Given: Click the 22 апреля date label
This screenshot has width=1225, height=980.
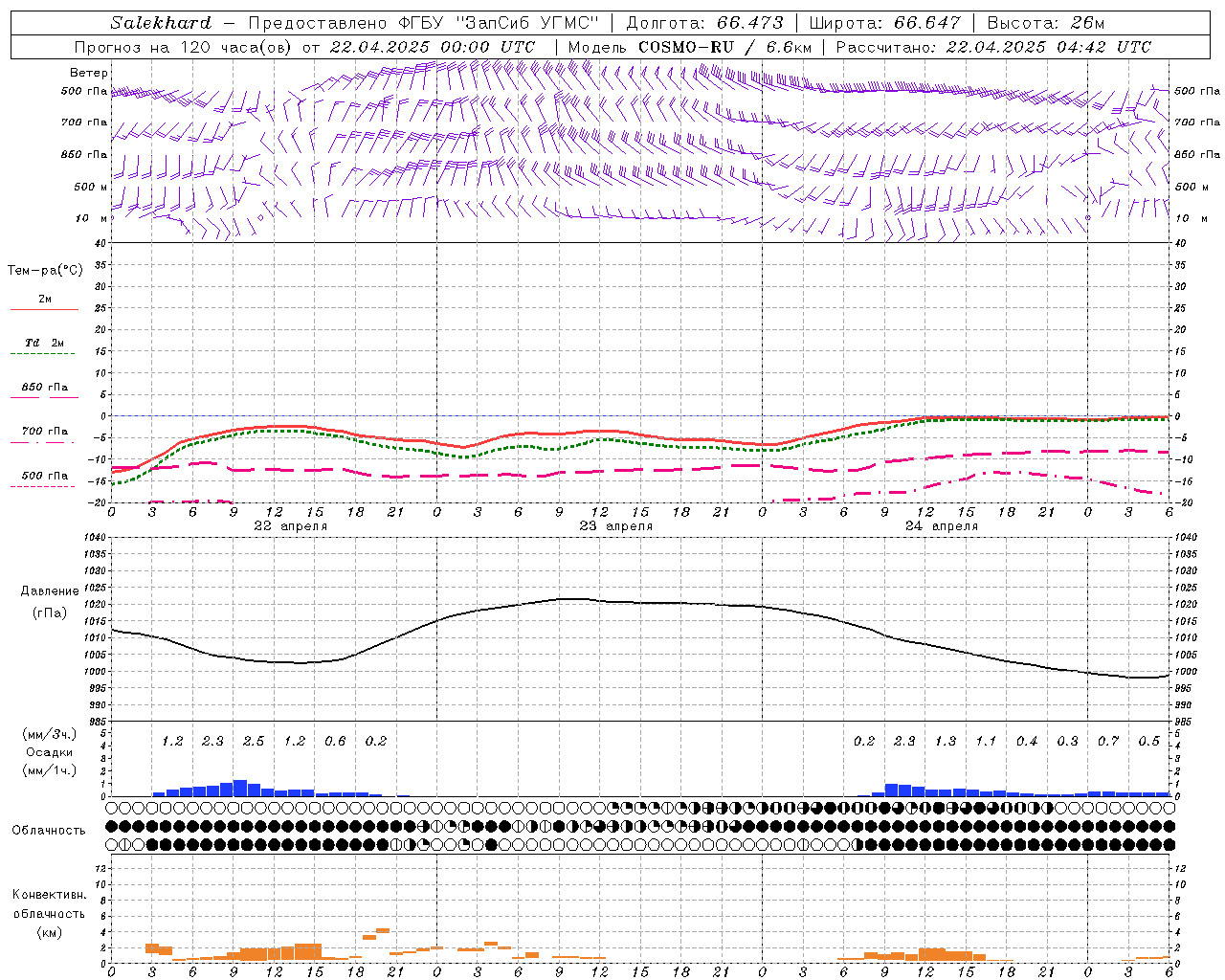Looking at the screenshot, I should click(x=291, y=526).
